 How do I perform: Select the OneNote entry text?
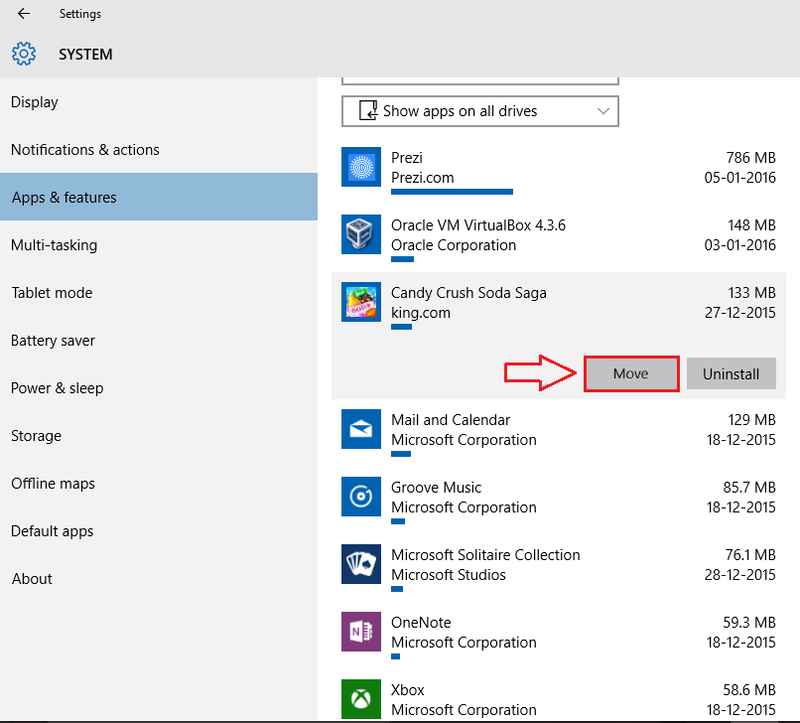[x=421, y=622]
